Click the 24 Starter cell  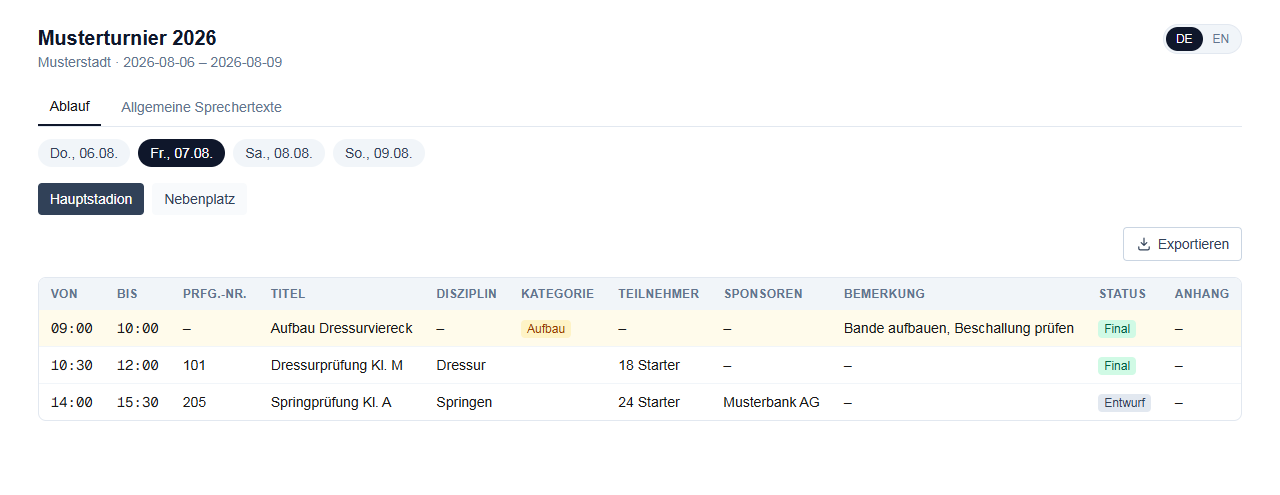coord(649,402)
